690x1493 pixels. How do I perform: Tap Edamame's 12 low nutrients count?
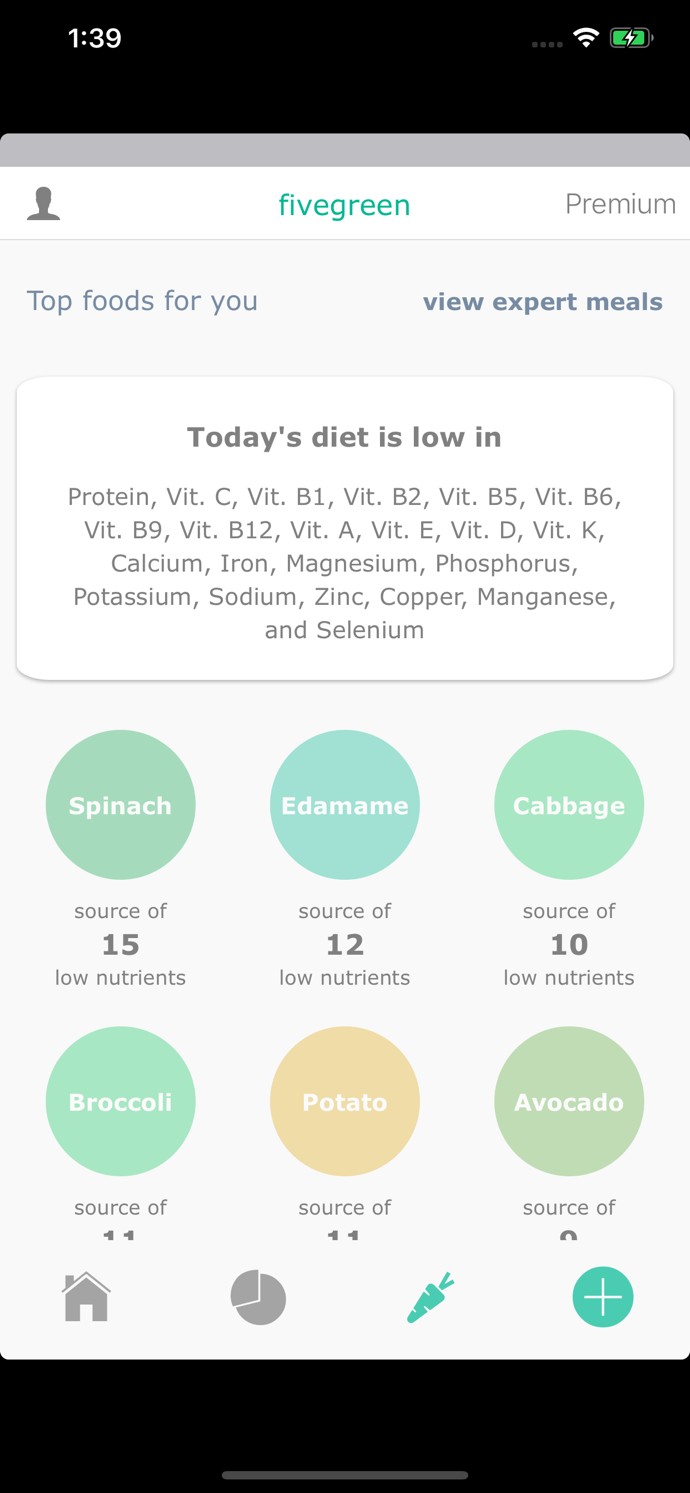pos(345,945)
